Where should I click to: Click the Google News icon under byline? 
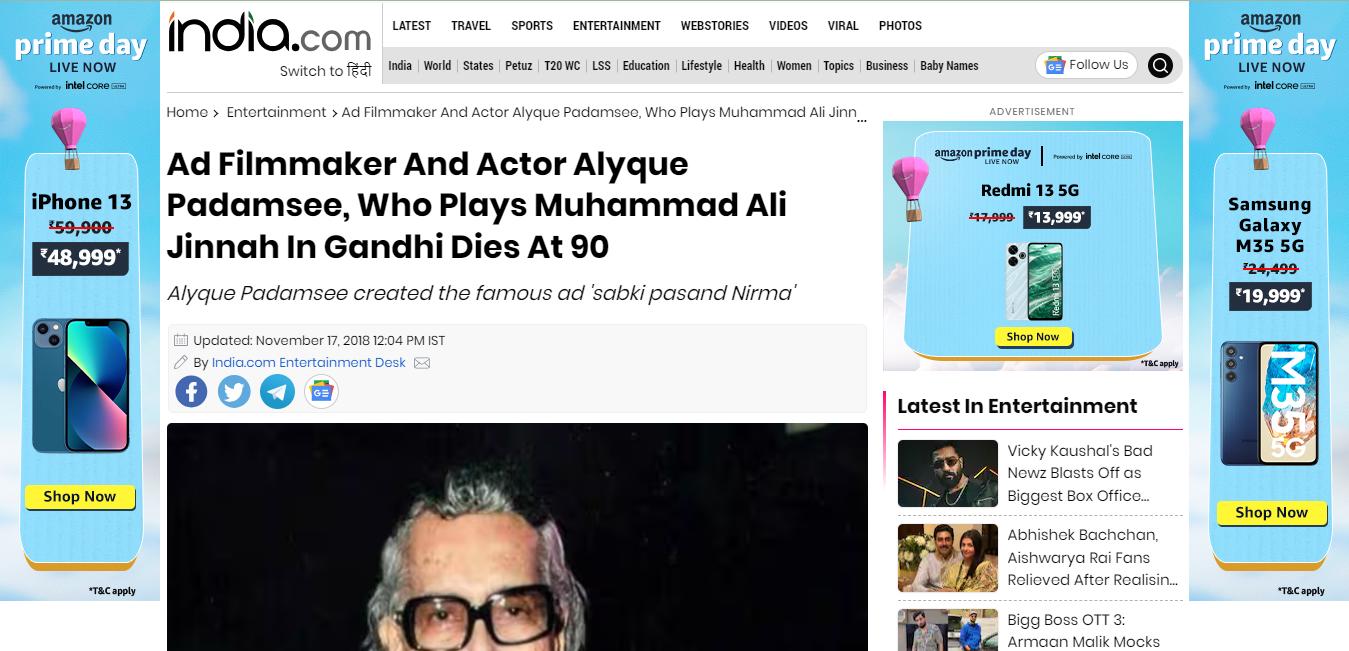[x=321, y=391]
